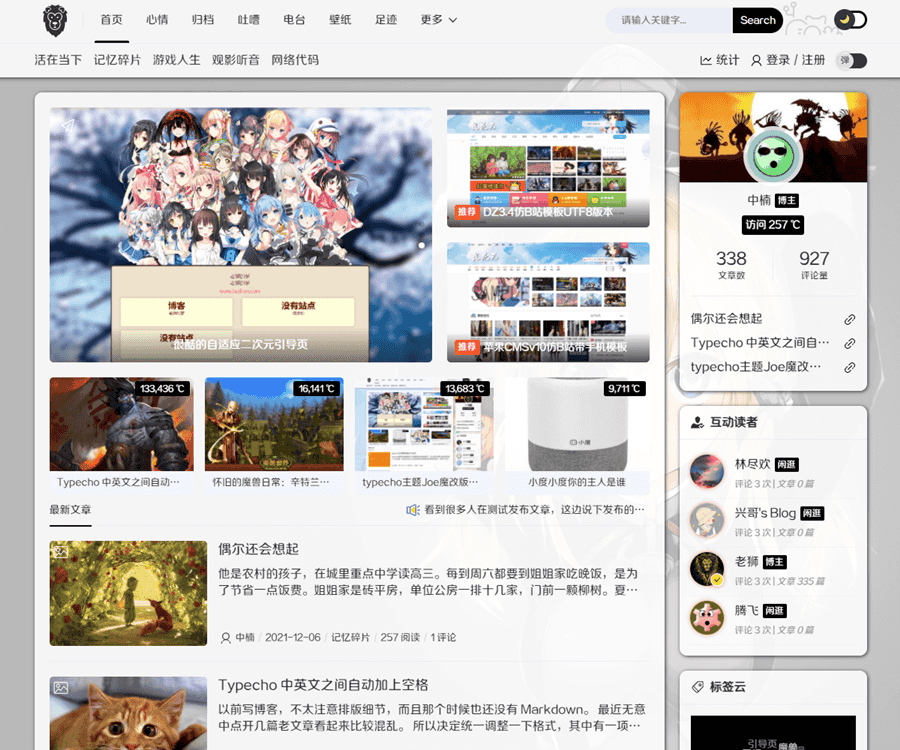Select the 最新文章 tab
900x750 pixels.
pyautogui.click(x=70, y=510)
